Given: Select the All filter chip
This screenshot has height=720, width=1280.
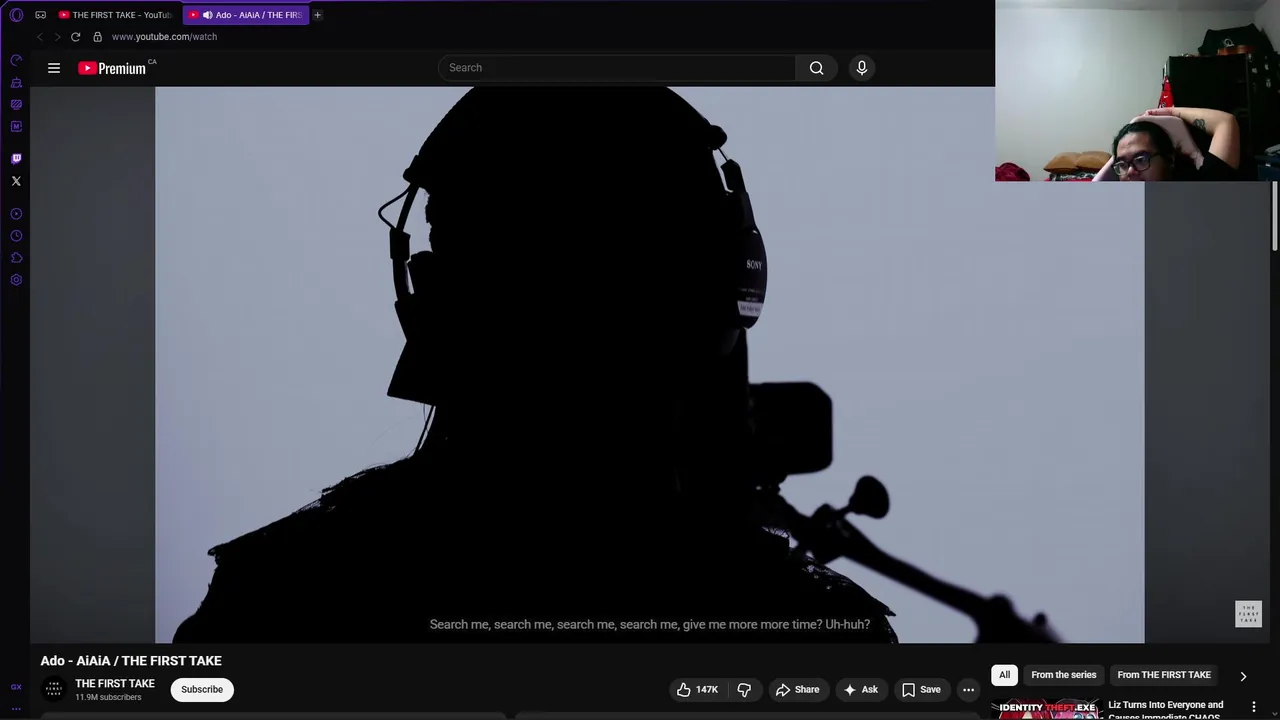Looking at the screenshot, I should tap(1004, 675).
